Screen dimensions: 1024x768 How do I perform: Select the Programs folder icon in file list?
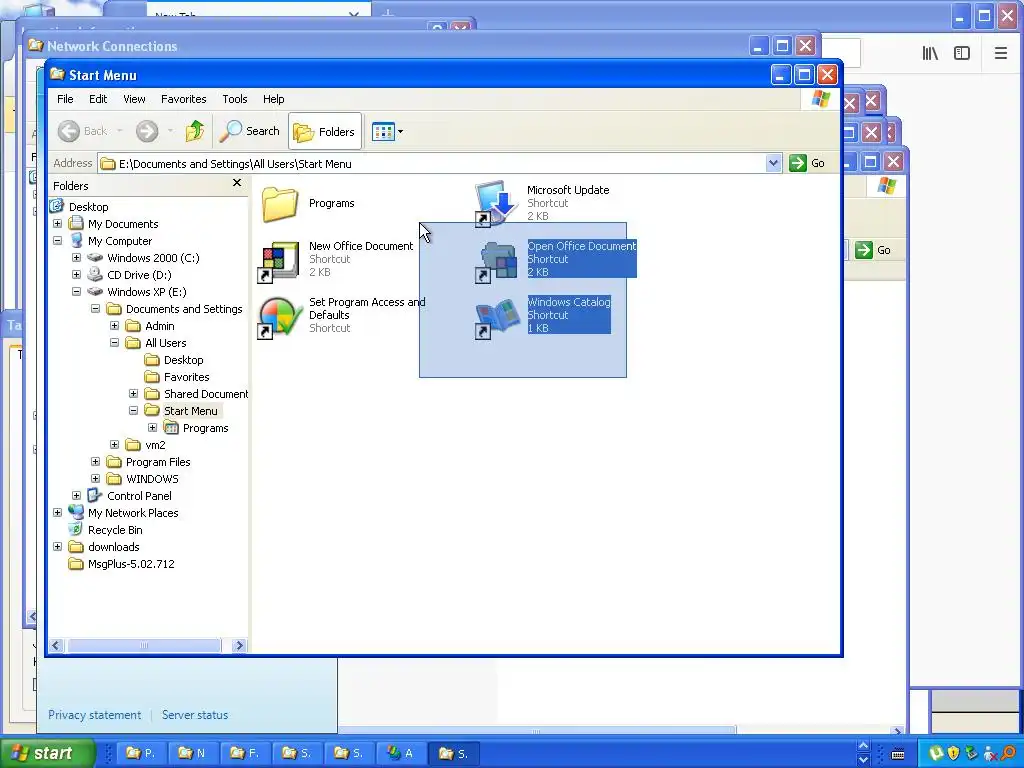280,204
